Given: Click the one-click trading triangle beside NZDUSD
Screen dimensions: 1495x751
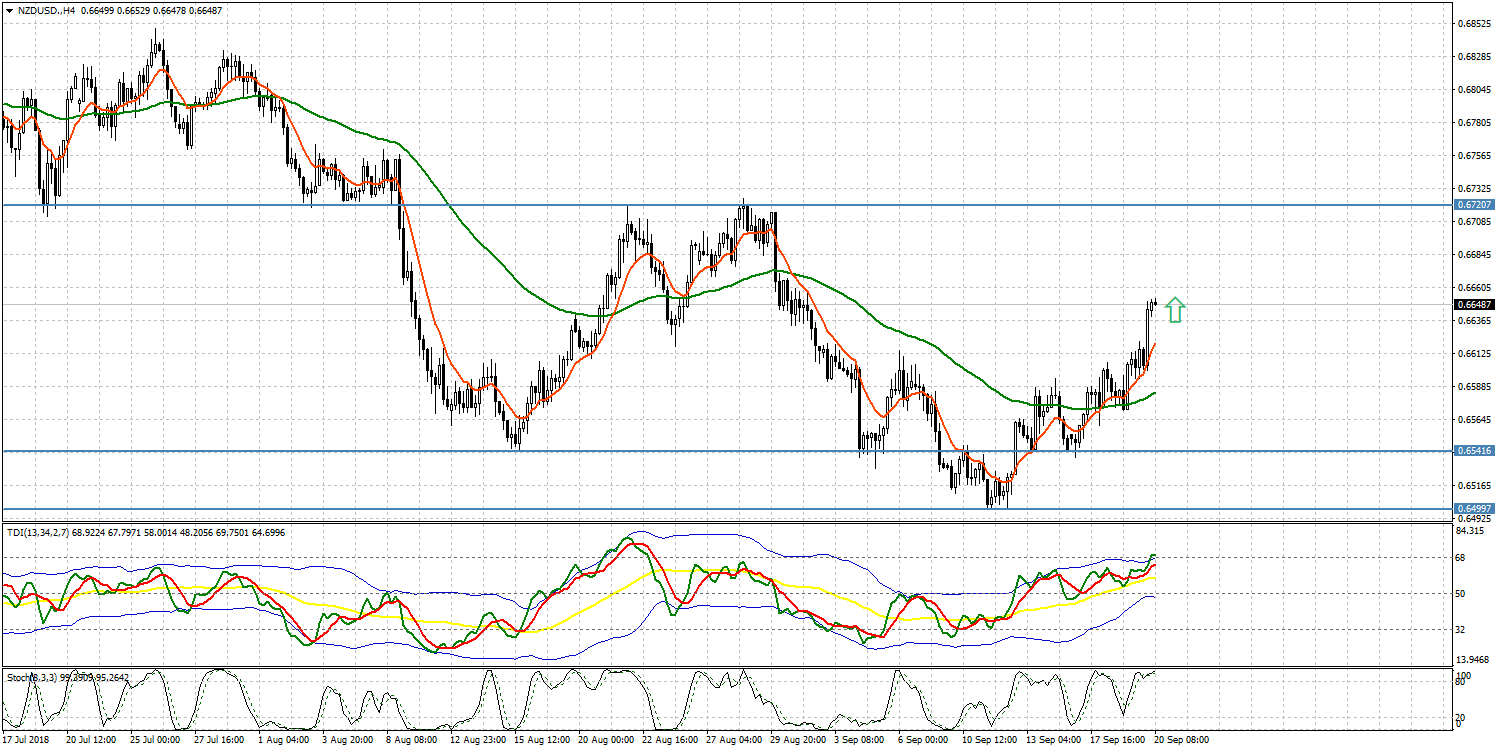Looking at the screenshot, I should pyautogui.click(x=8, y=10).
